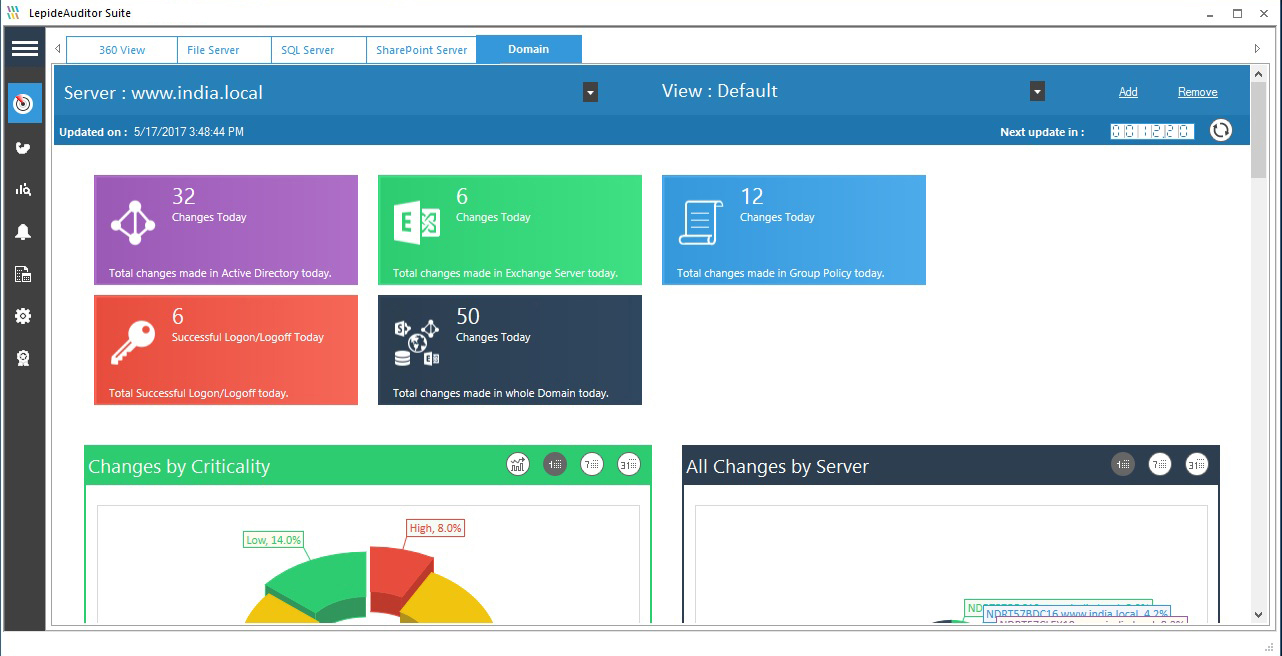Screen dimensions: 1282x656
Task: Select 1-day view for Changes by Criticality
Action: [555, 464]
